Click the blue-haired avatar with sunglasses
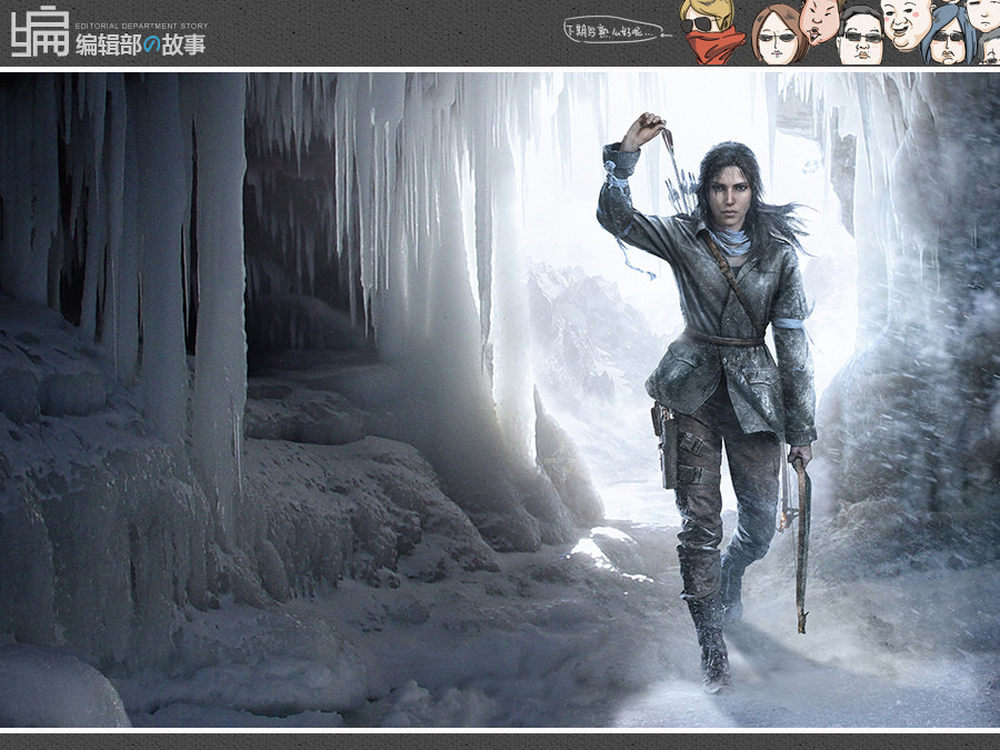1000x750 pixels. tap(950, 36)
